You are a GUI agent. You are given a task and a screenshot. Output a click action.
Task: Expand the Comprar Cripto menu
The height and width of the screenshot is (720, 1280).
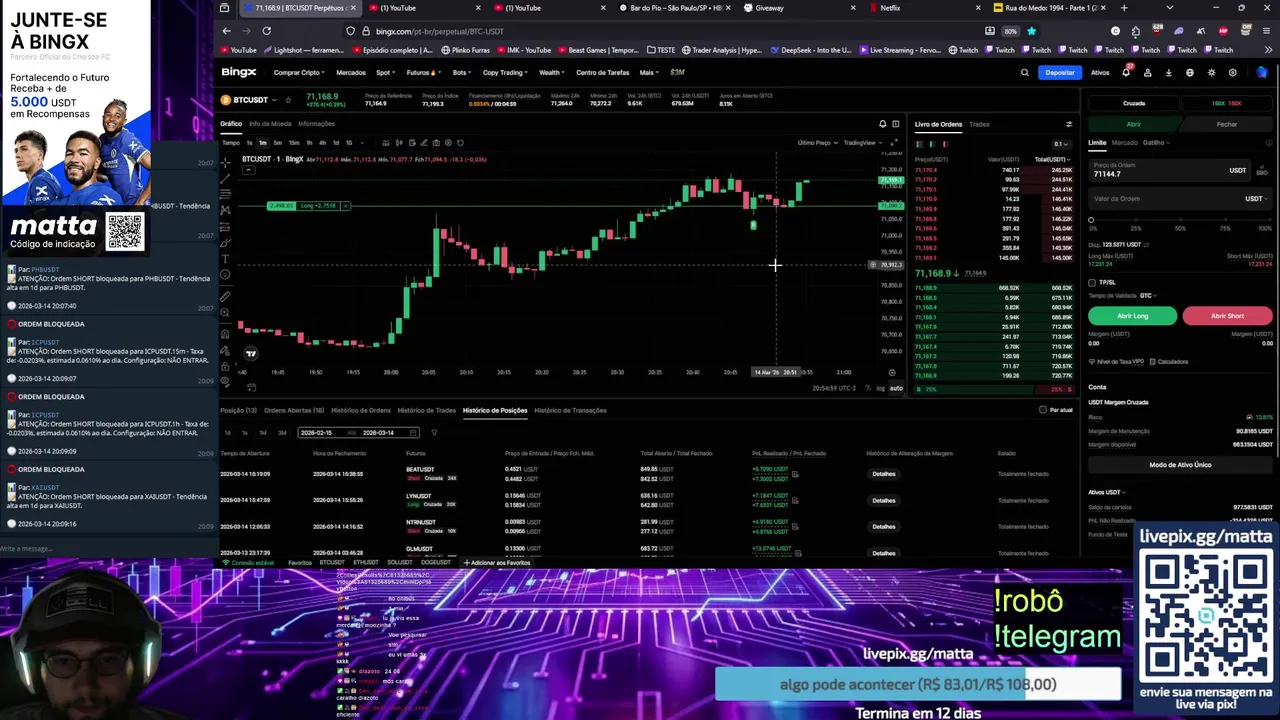pyautogui.click(x=299, y=72)
